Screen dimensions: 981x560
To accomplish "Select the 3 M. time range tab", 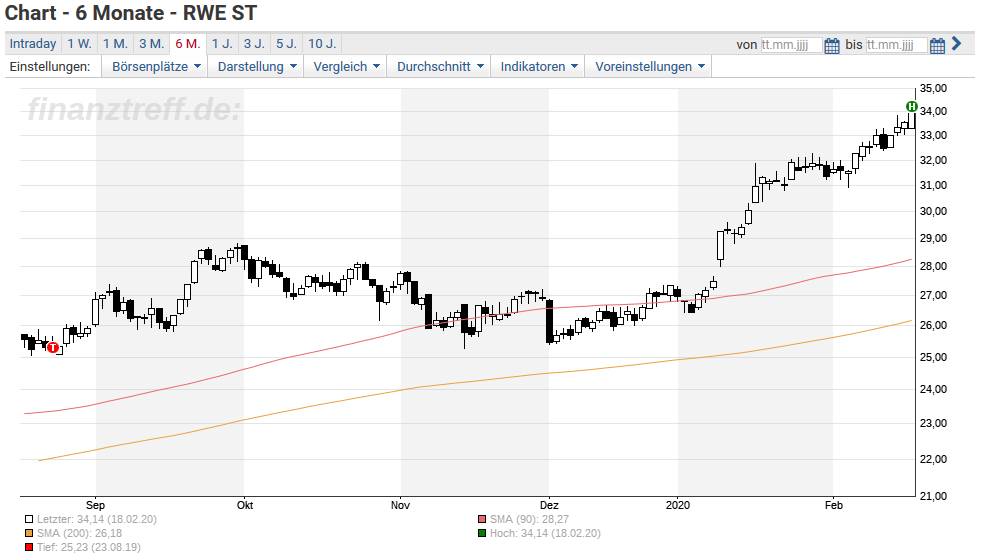I will point(151,44).
